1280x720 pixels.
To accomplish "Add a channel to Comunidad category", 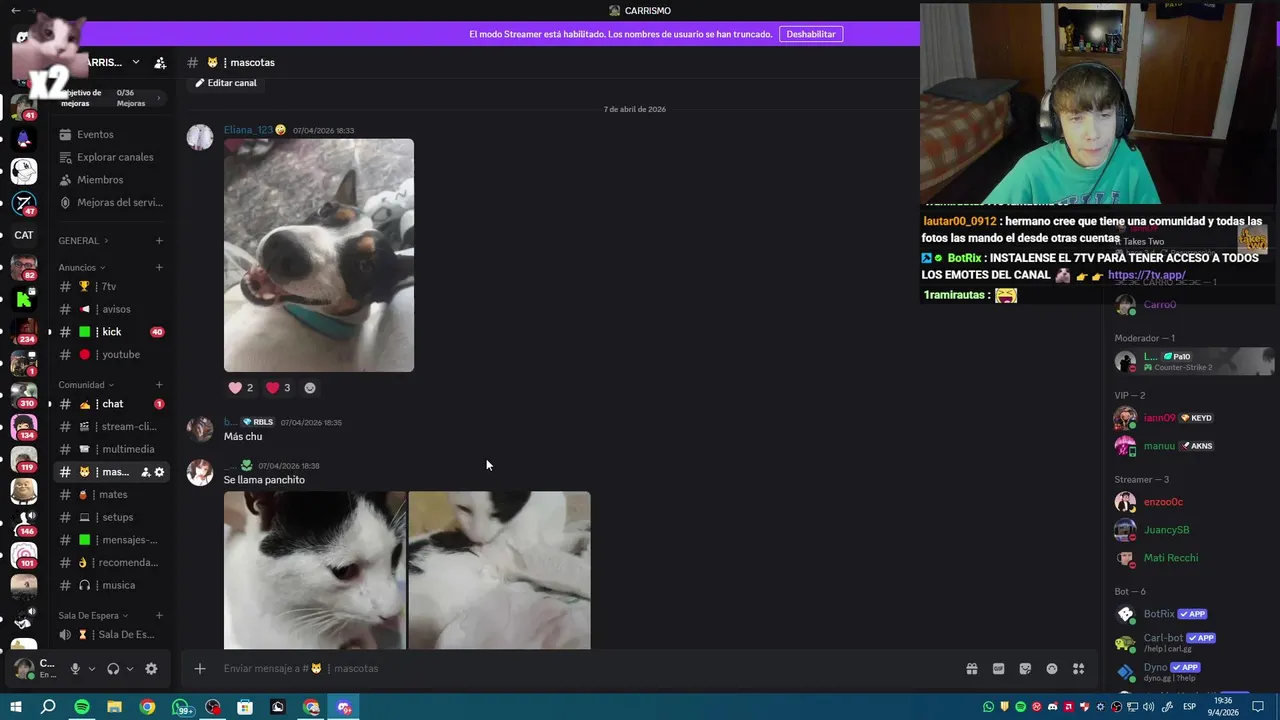I will pyautogui.click(x=159, y=385).
